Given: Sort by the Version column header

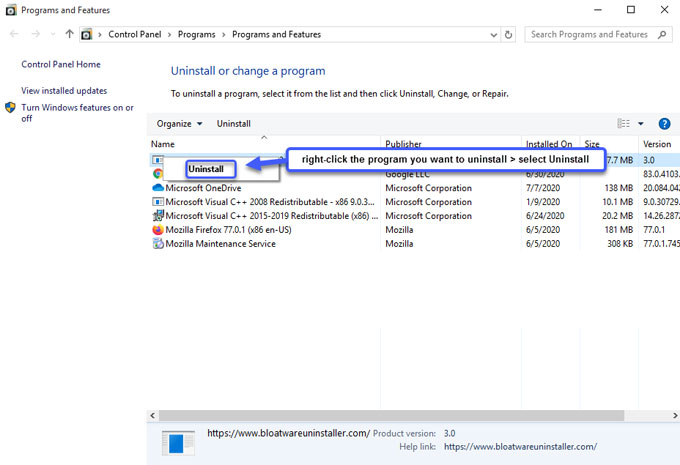Looking at the screenshot, I should tap(657, 144).
